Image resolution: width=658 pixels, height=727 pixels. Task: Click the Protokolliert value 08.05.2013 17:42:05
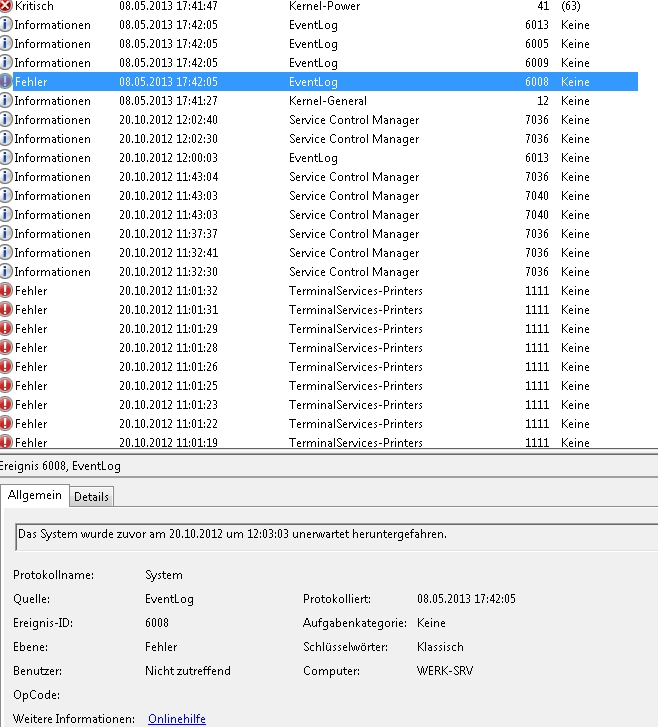pyautogui.click(x=466, y=599)
